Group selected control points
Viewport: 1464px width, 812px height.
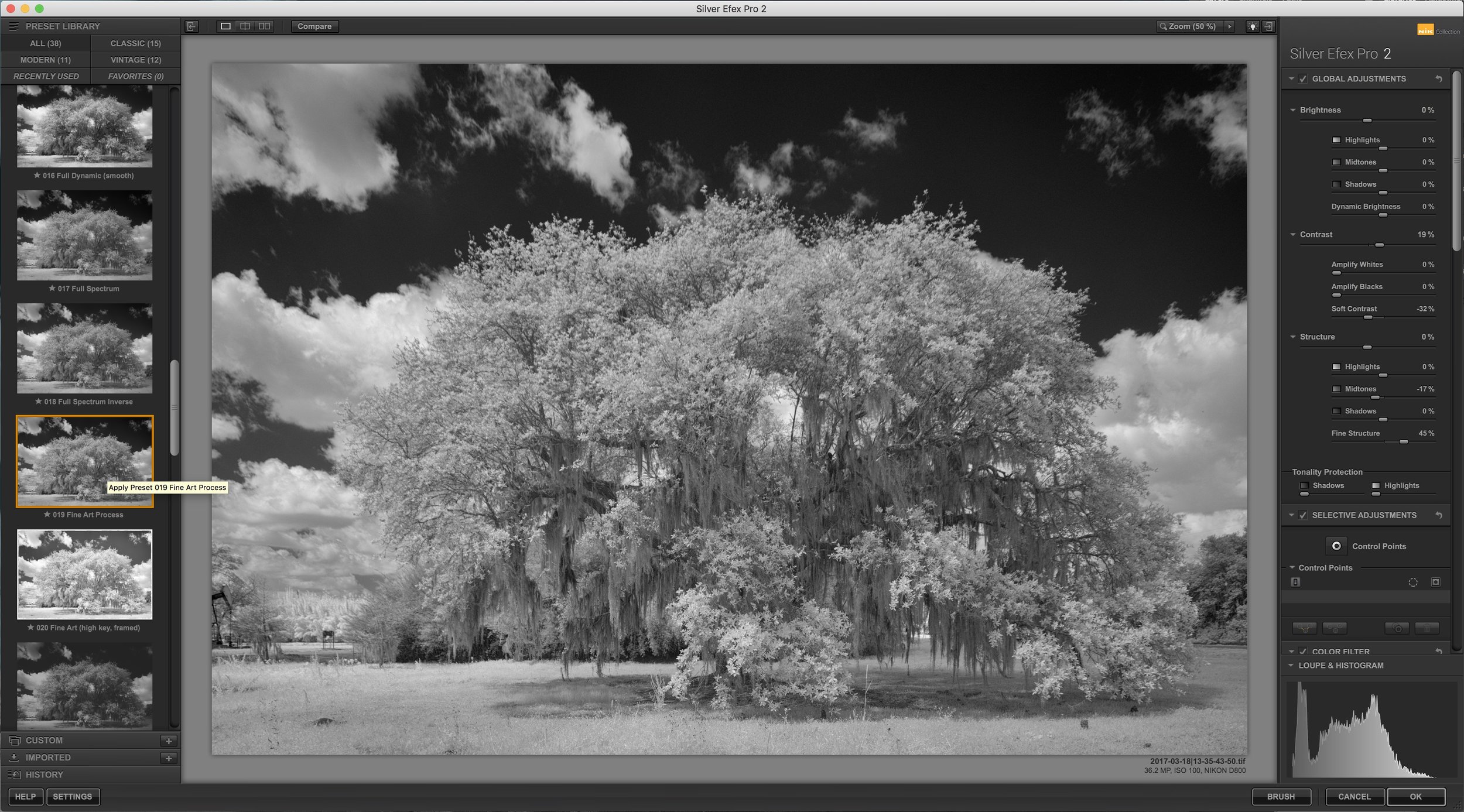point(1305,628)
